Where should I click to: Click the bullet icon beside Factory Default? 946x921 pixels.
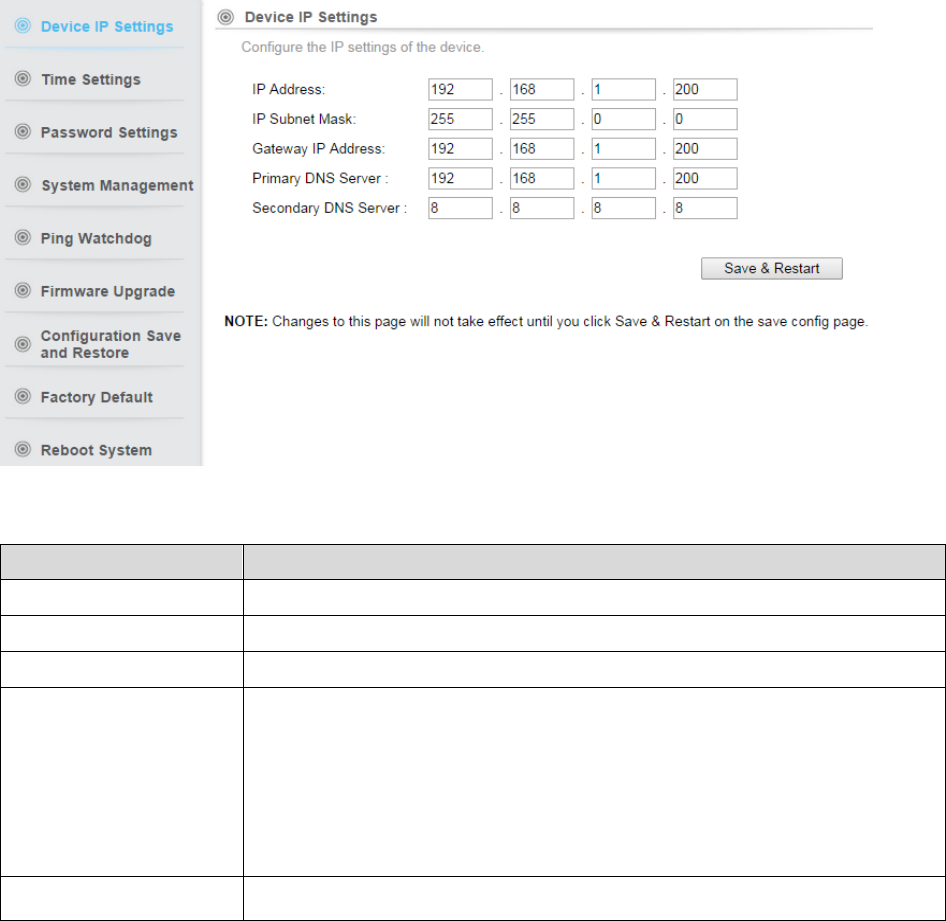22,396
